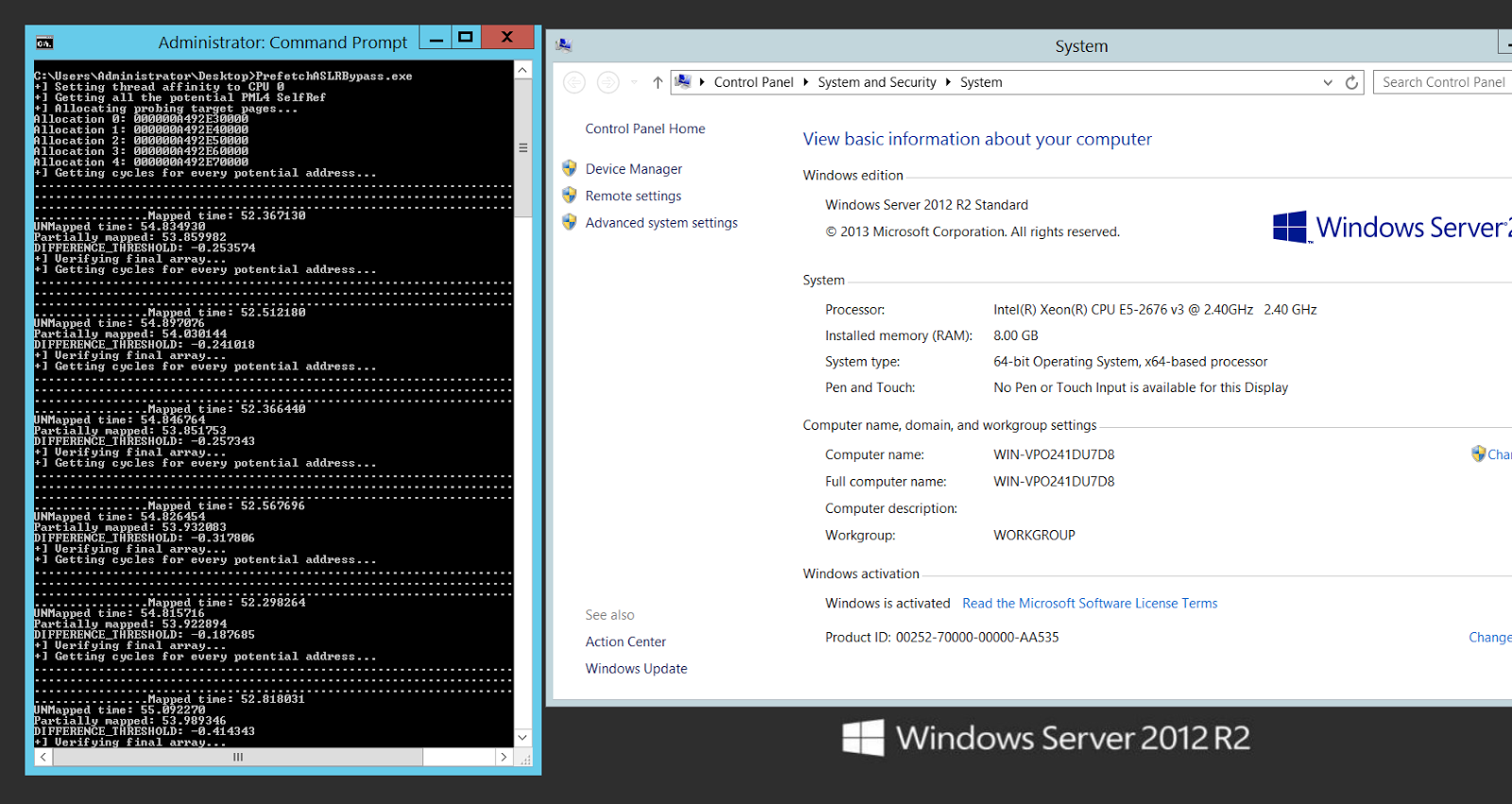
Task: Select Control Panel in the address breadcrumb
Action: tap(753, 82)
